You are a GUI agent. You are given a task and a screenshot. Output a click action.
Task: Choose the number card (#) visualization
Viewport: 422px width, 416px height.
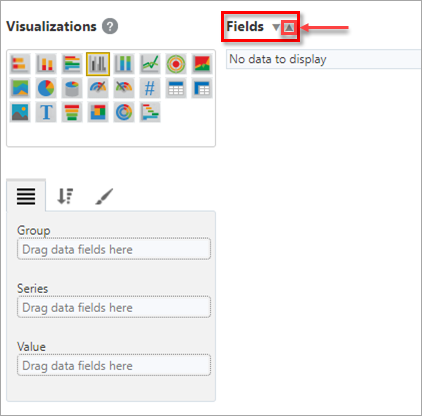pos(150,88)
